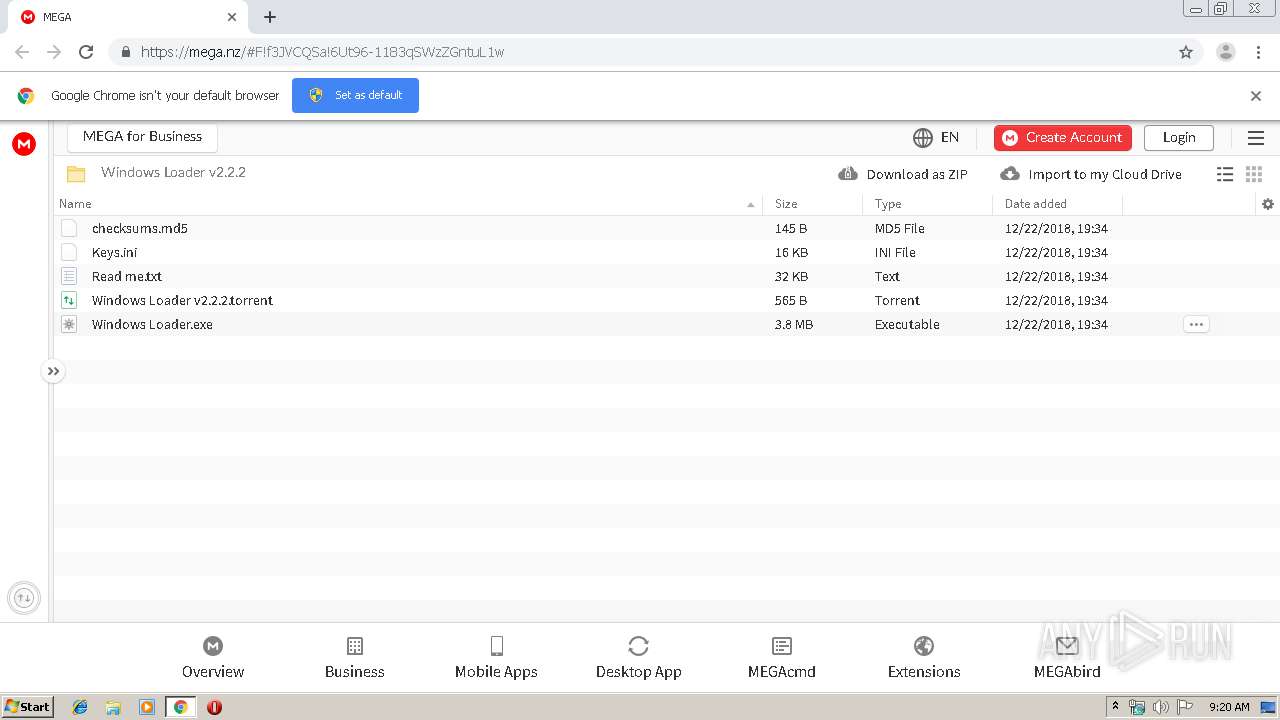Click the address bar URL

tap(322, 52)
